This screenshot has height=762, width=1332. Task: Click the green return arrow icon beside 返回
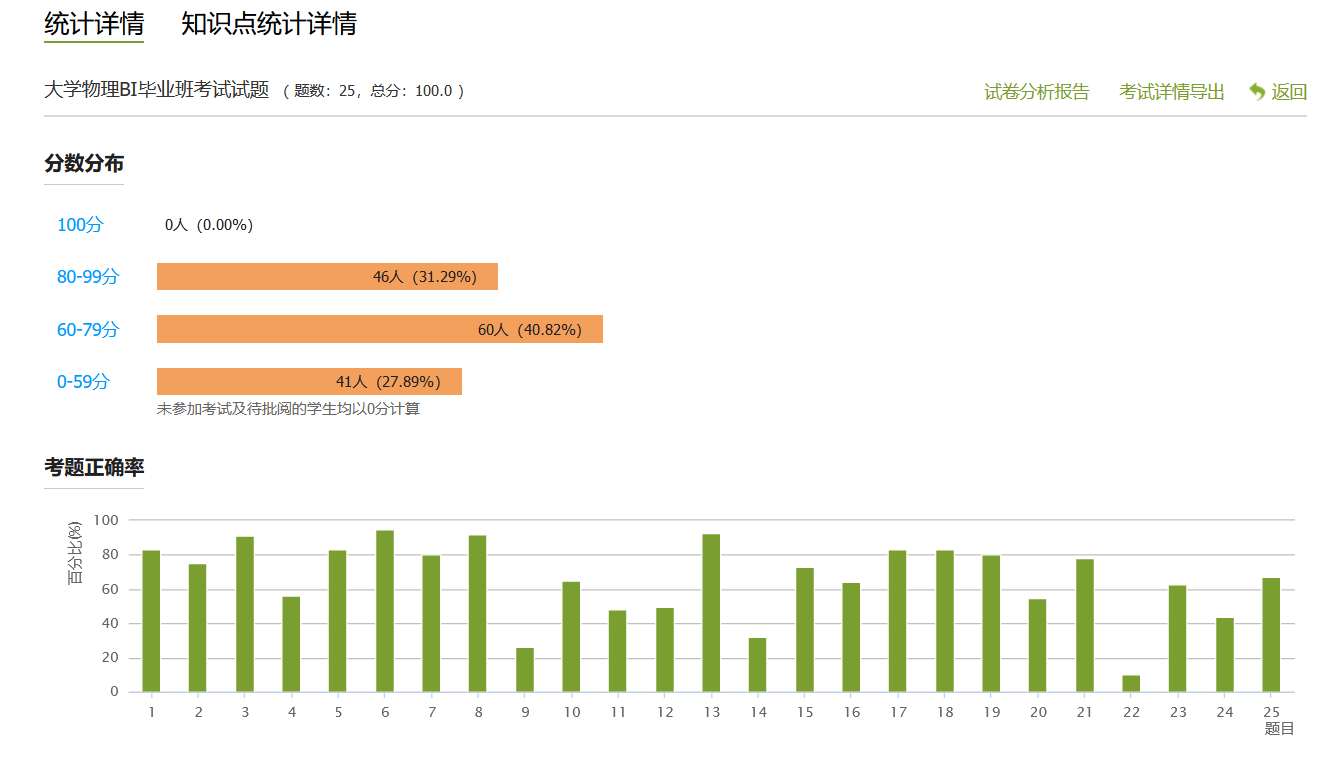click(1255, 90)
